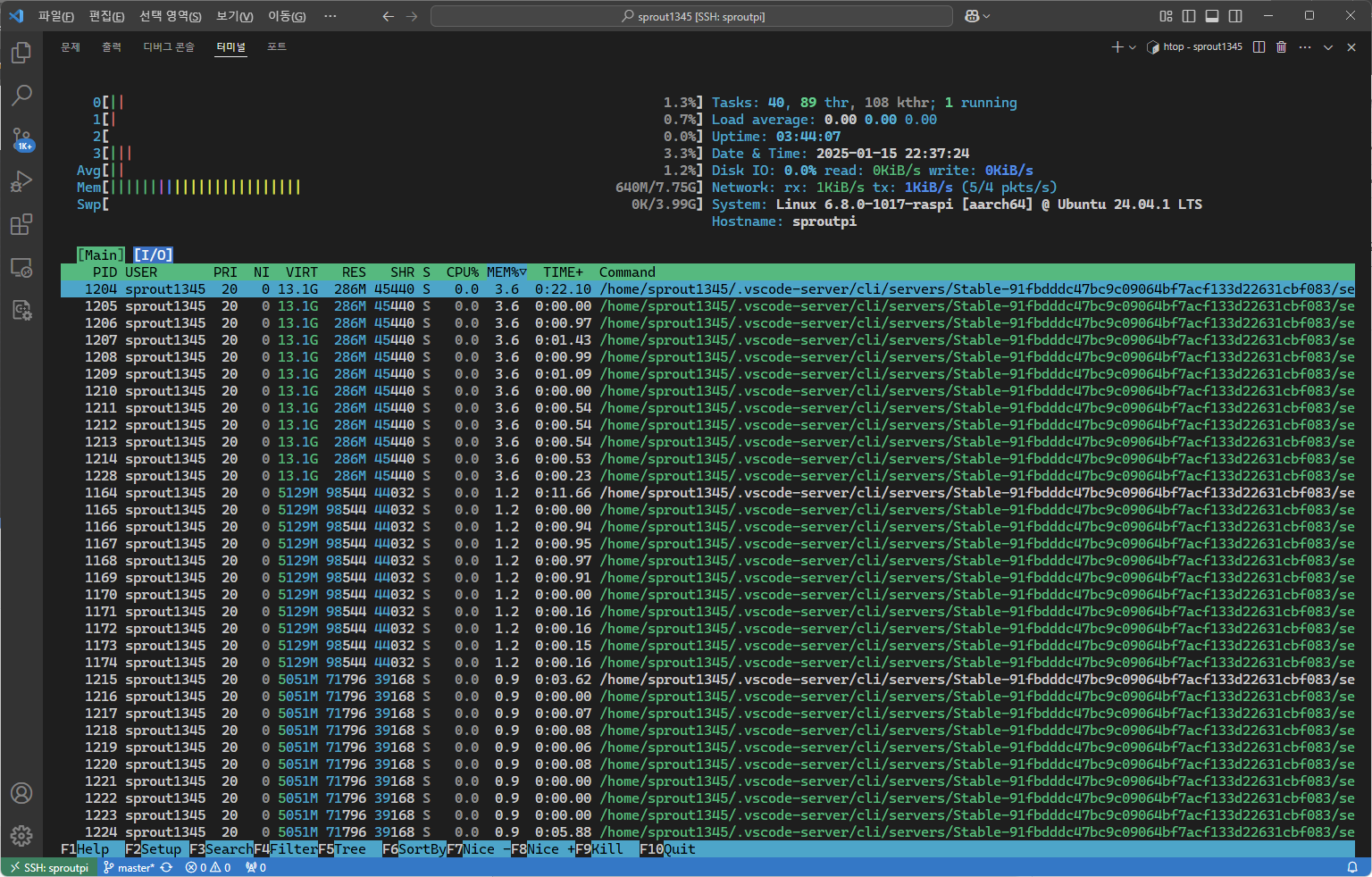Select the htop [Main] tab
The height and width of the screenshot is (877, 1372).
point(101,255)
